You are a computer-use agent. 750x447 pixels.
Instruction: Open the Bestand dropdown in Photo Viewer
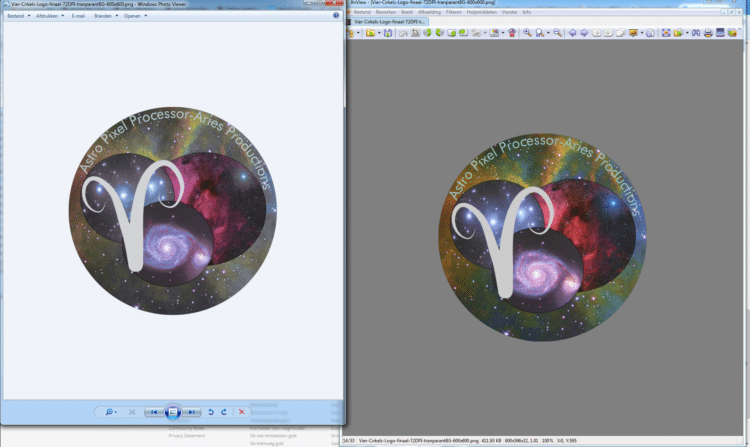[18, 16]
